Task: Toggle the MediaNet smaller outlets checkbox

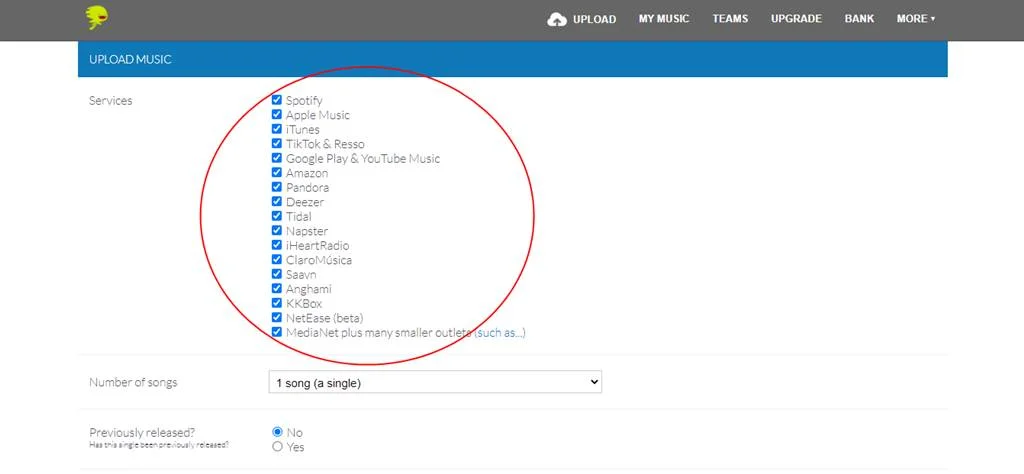Action: 277,332
